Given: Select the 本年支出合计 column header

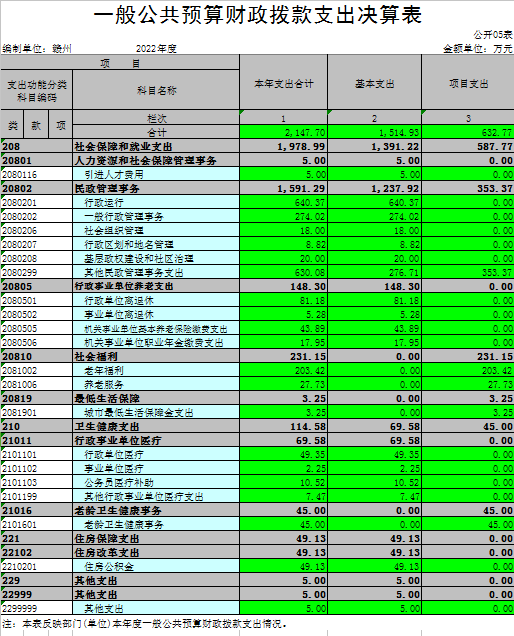Looking at the screenshot, I should coord(284,83).
